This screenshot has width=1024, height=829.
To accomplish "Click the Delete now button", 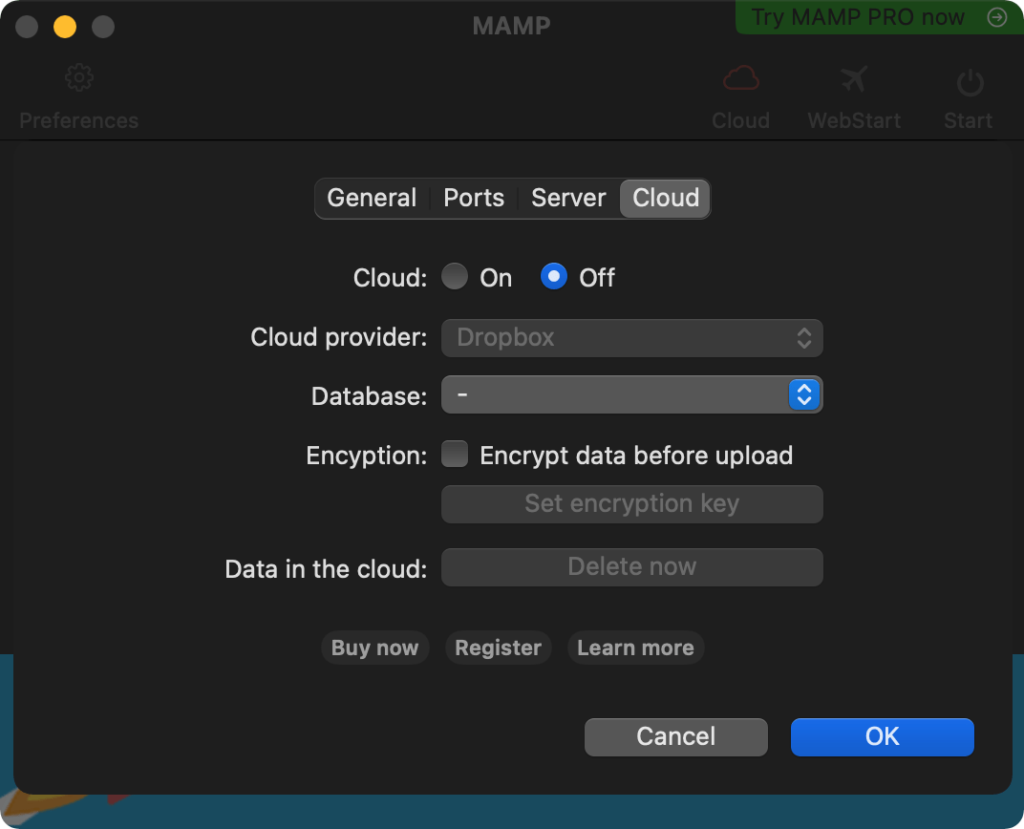I will point(632,566).
